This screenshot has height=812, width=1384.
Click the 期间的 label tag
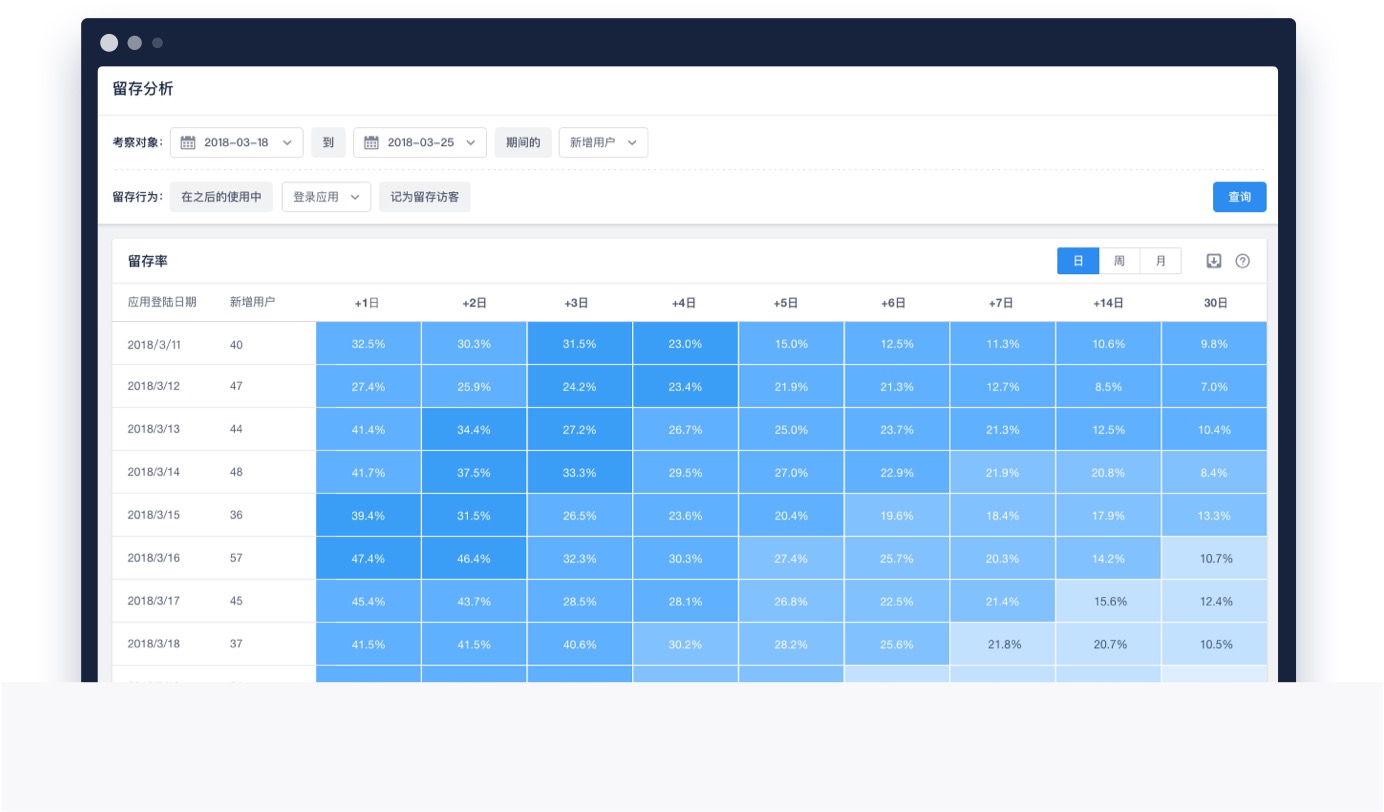click(523, 142)
